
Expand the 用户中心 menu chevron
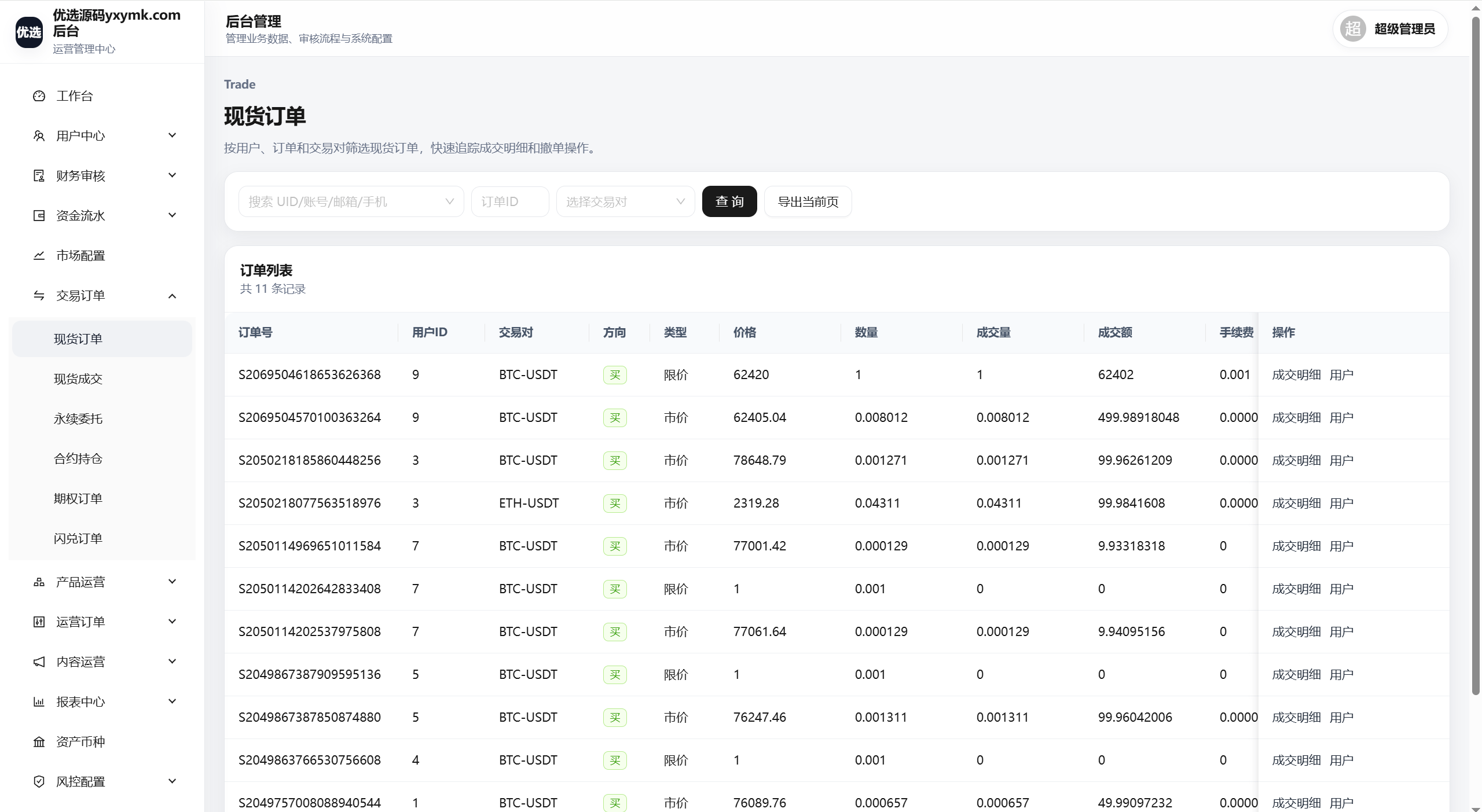coord(172,135)
